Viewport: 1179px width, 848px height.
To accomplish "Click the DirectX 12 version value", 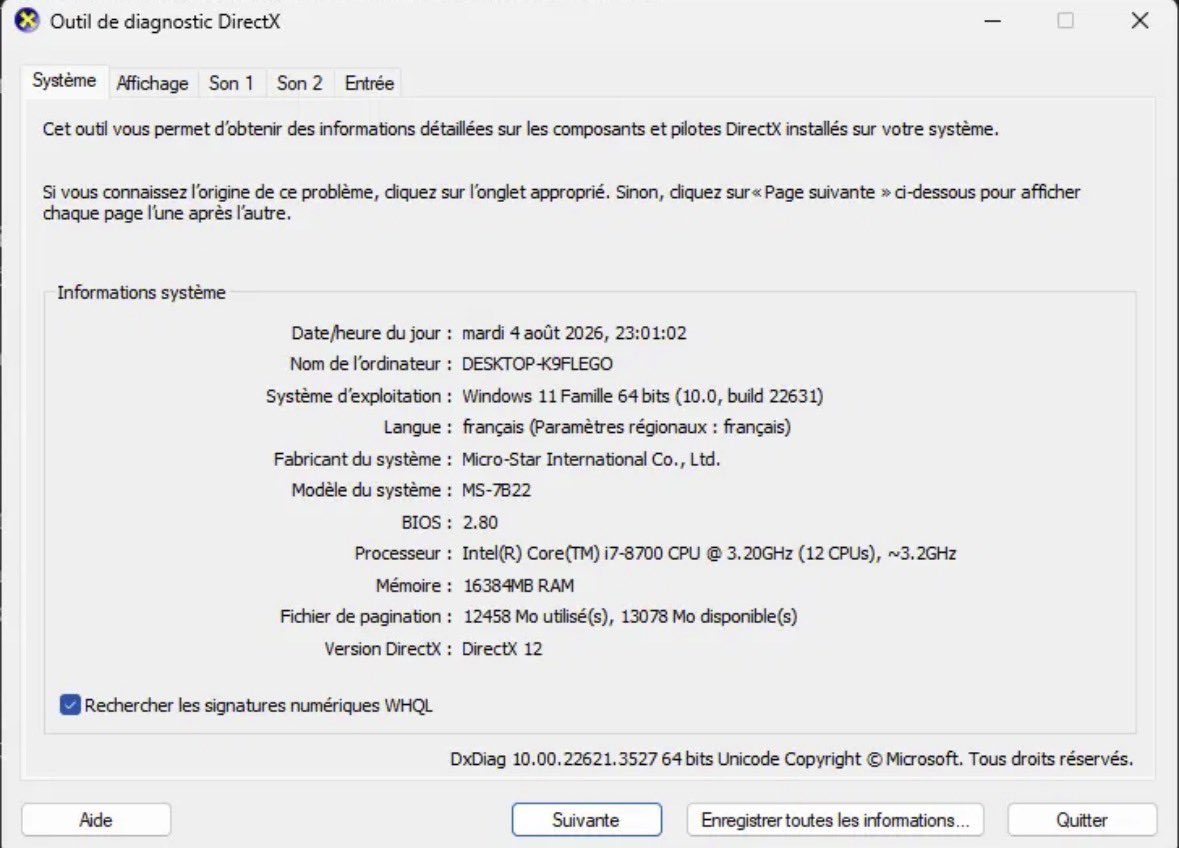I will coord(502,649).
